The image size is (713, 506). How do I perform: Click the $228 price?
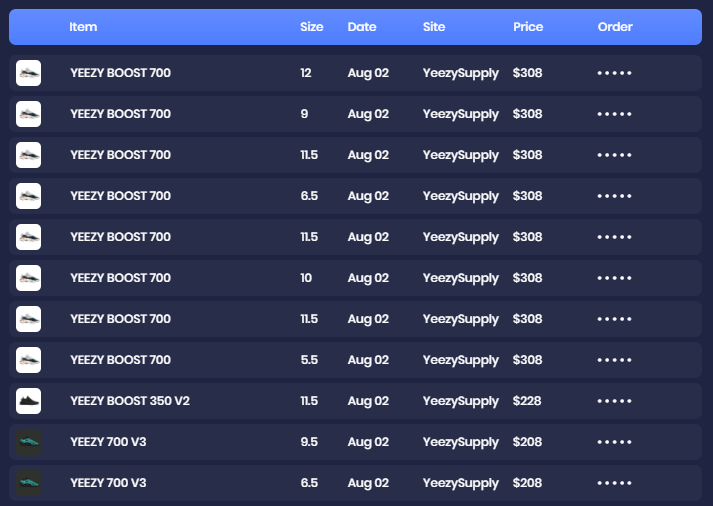527,401
